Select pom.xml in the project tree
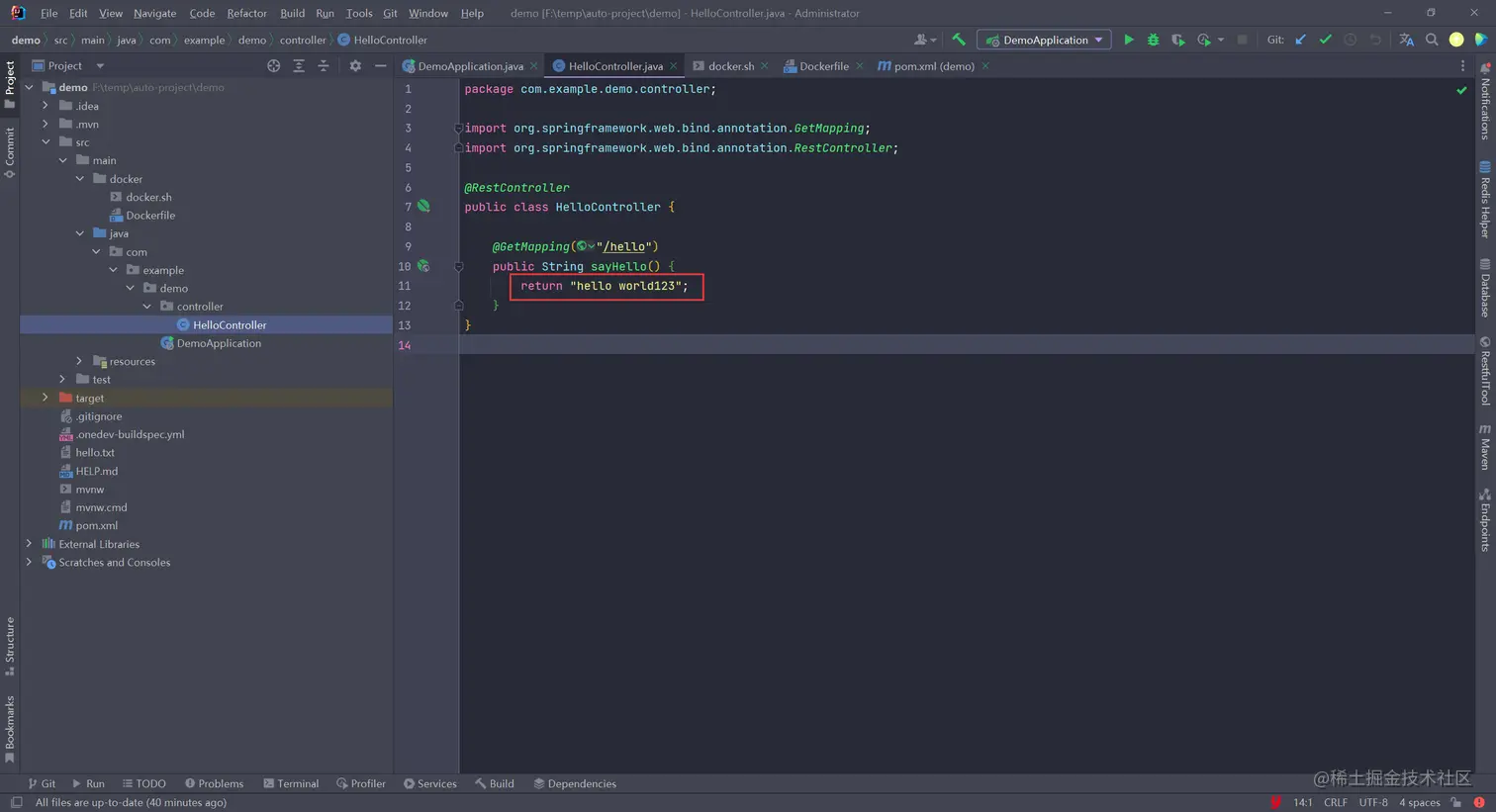The image size is (1496, 812). click(96, 525)
